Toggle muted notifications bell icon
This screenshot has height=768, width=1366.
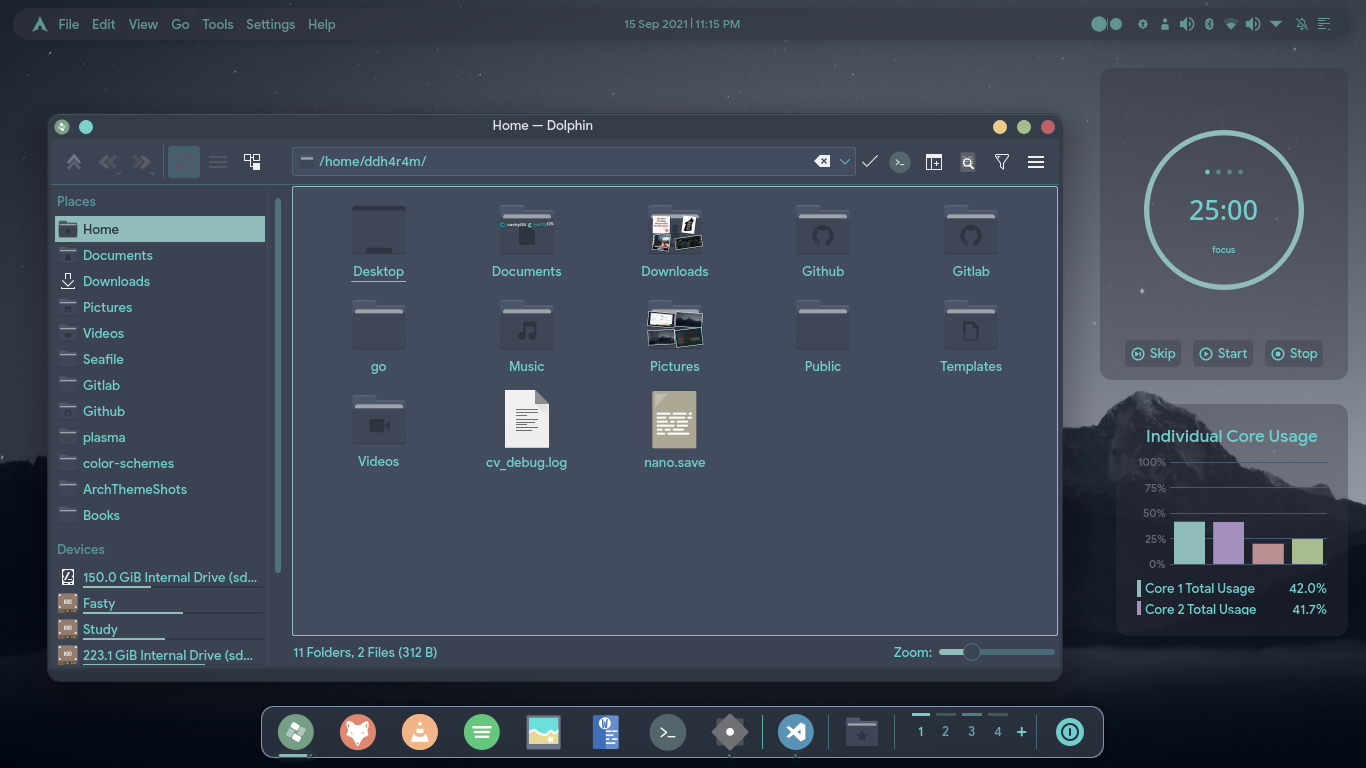coord(1302,24)
